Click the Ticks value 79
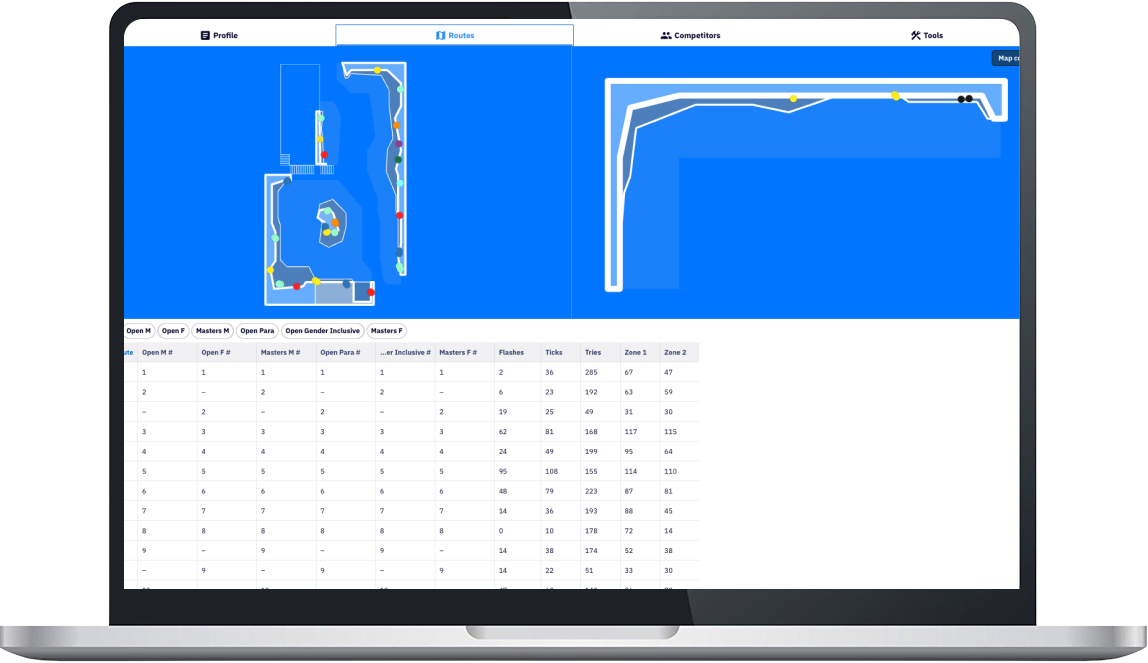The width and height of the screenshot is (1148, 663). tap(550, 491)
